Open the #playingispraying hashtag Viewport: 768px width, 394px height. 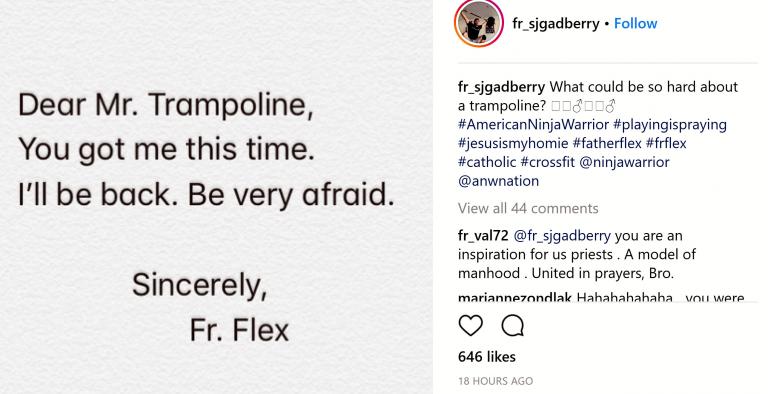pos(670,124)
